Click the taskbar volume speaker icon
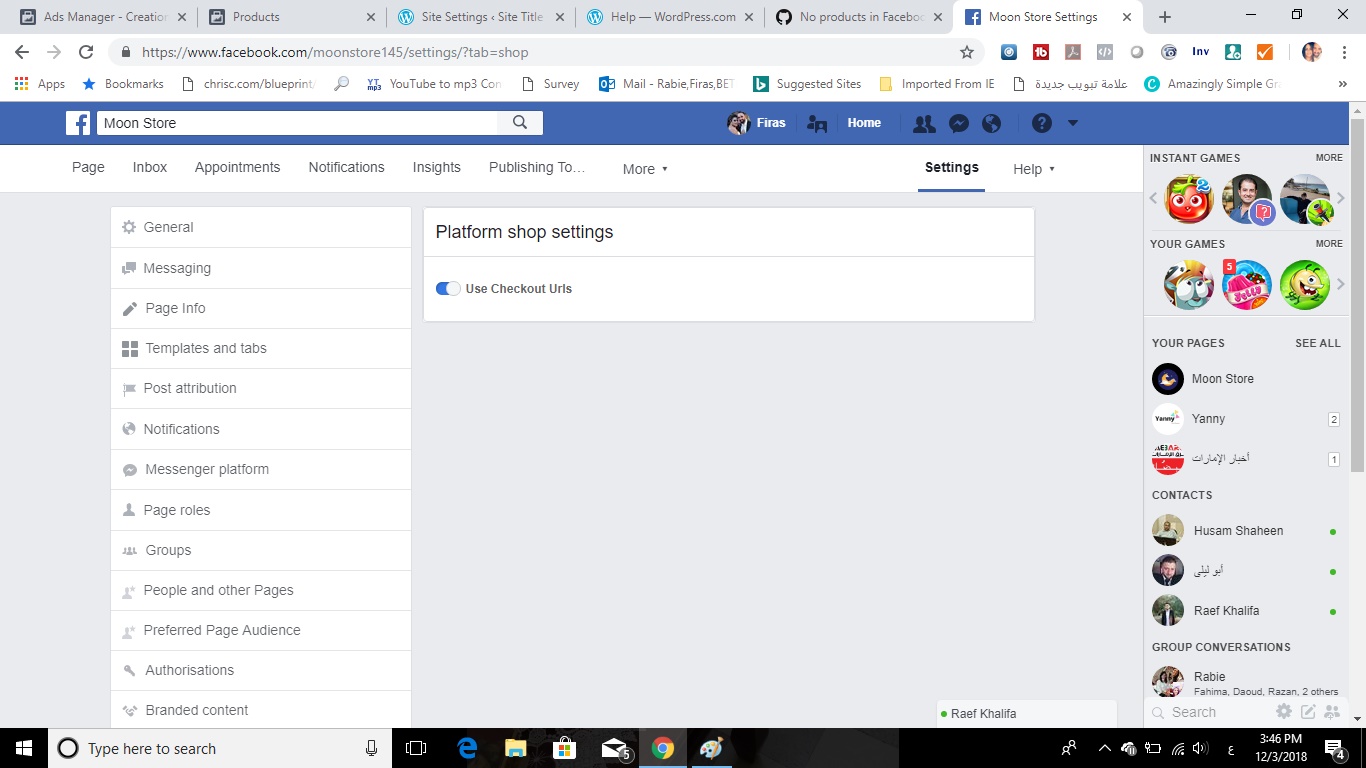 [x=1199, y=748]
